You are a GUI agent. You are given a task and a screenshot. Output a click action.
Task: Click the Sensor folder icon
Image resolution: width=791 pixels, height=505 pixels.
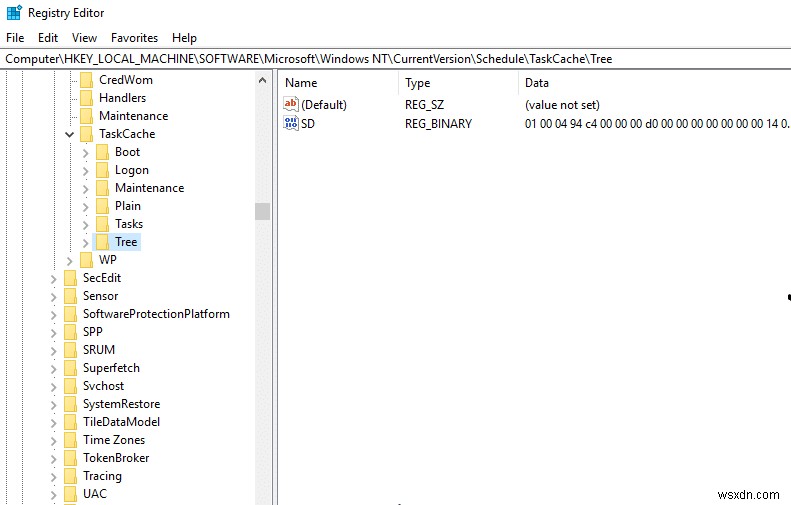point(71,296)
